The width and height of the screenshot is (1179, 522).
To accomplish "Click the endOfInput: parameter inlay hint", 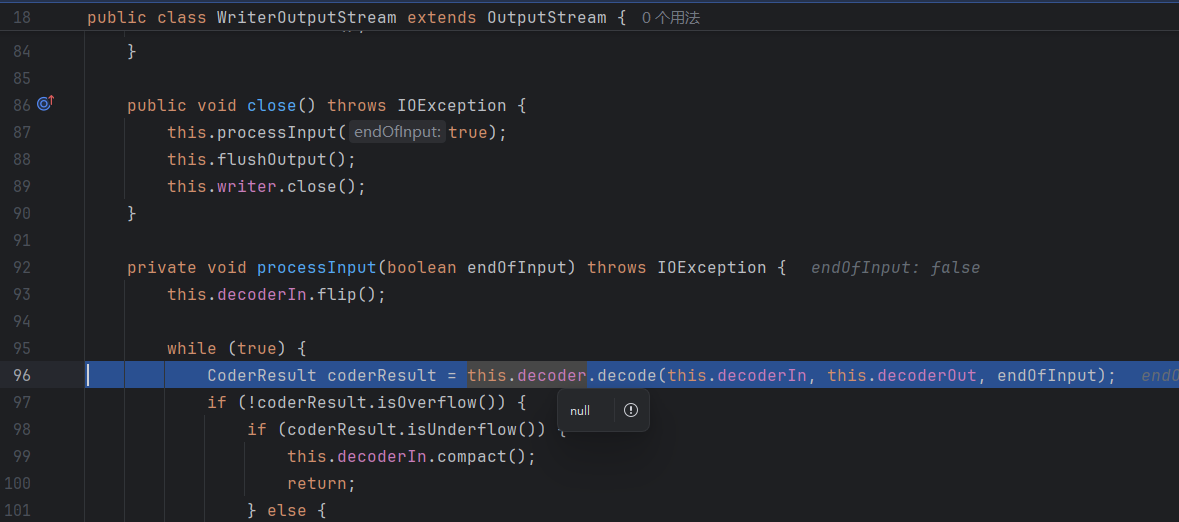I will (397, 132).
